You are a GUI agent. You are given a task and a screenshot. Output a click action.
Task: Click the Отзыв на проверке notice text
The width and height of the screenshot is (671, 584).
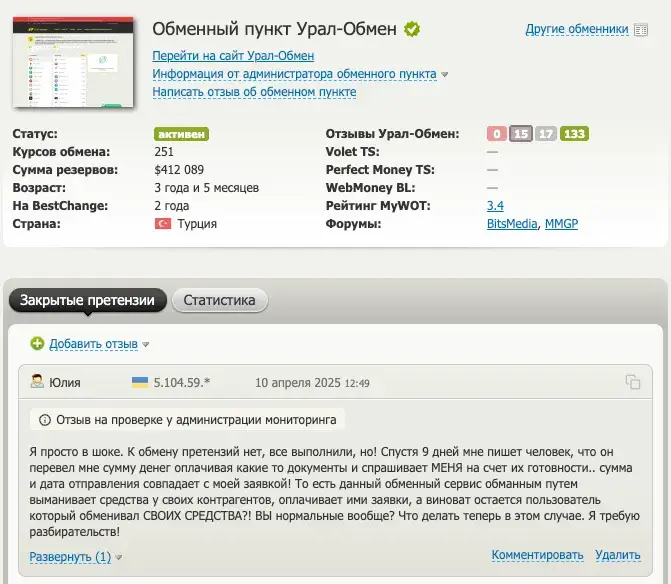pos(196,420)
